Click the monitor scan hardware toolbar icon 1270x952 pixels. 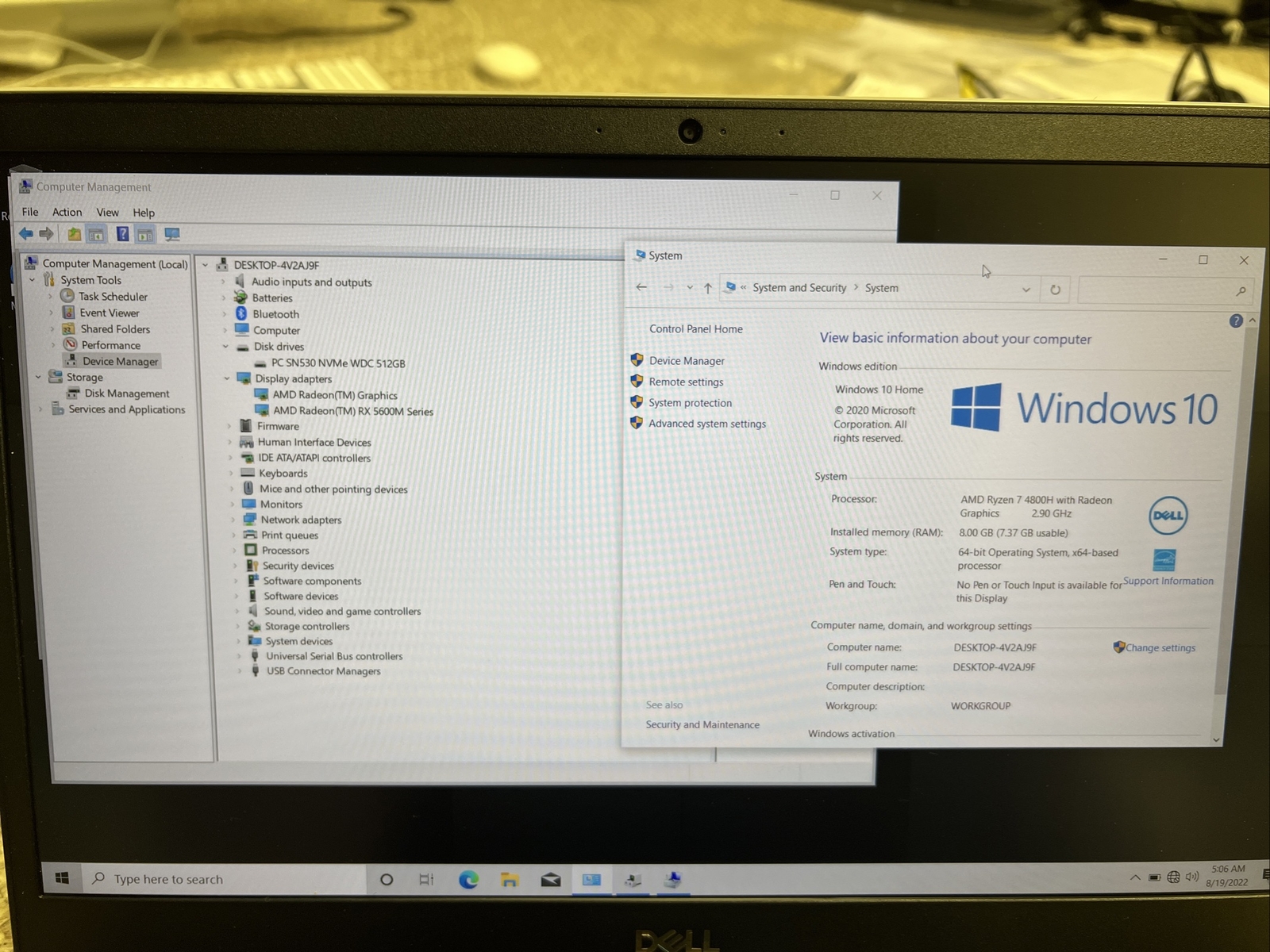[172, 234]
